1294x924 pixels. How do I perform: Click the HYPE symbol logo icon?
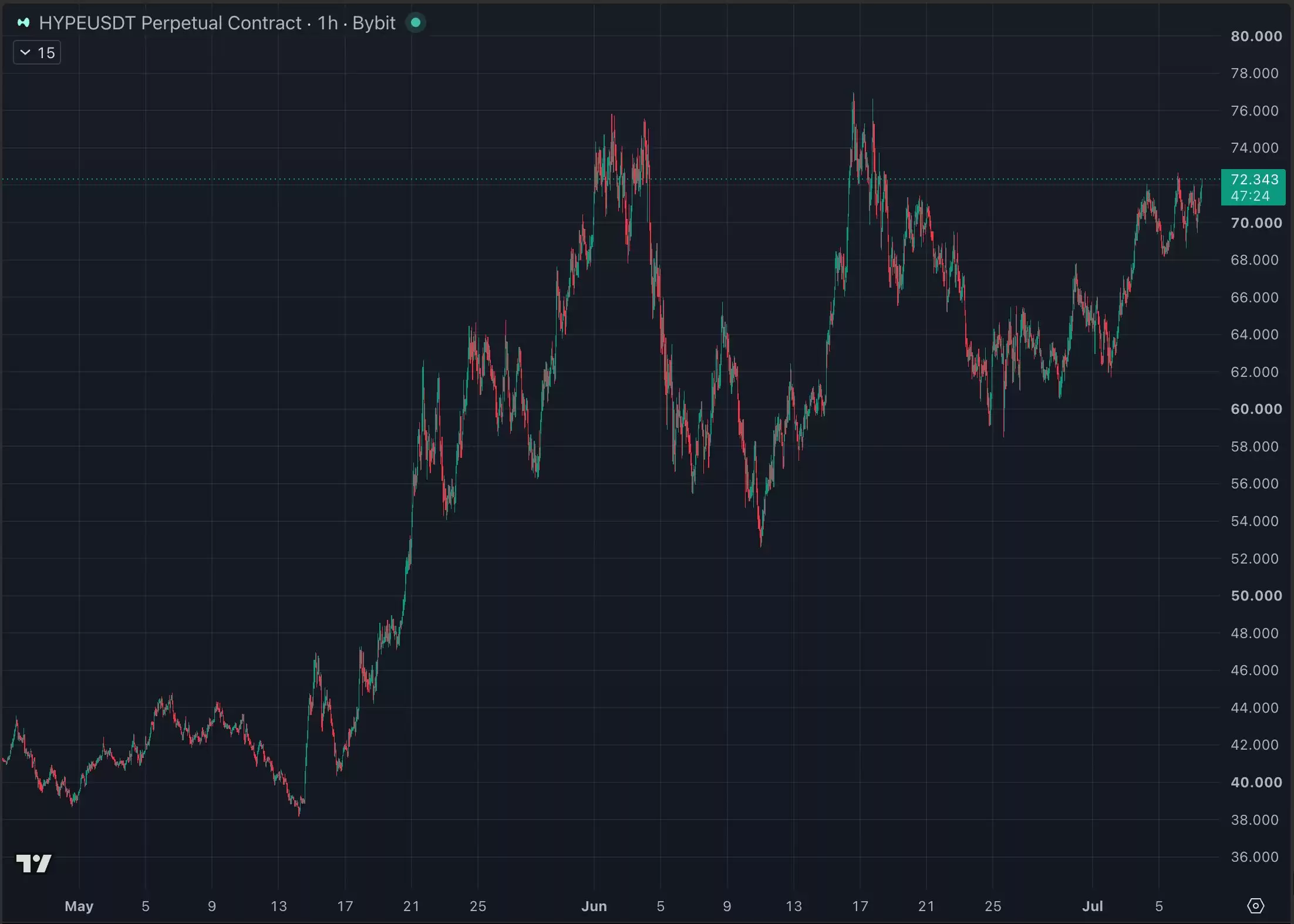pyautogui.click(x=23, y=23)
